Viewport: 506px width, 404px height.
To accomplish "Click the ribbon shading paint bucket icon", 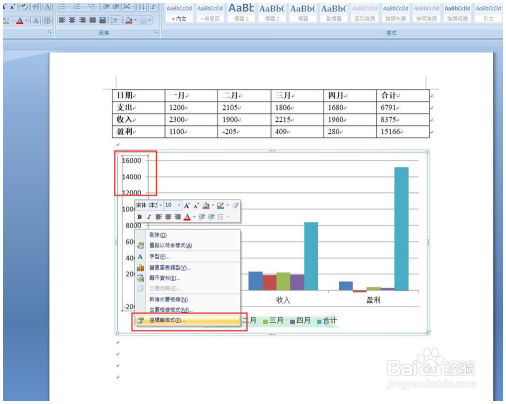I will (129, 20).
